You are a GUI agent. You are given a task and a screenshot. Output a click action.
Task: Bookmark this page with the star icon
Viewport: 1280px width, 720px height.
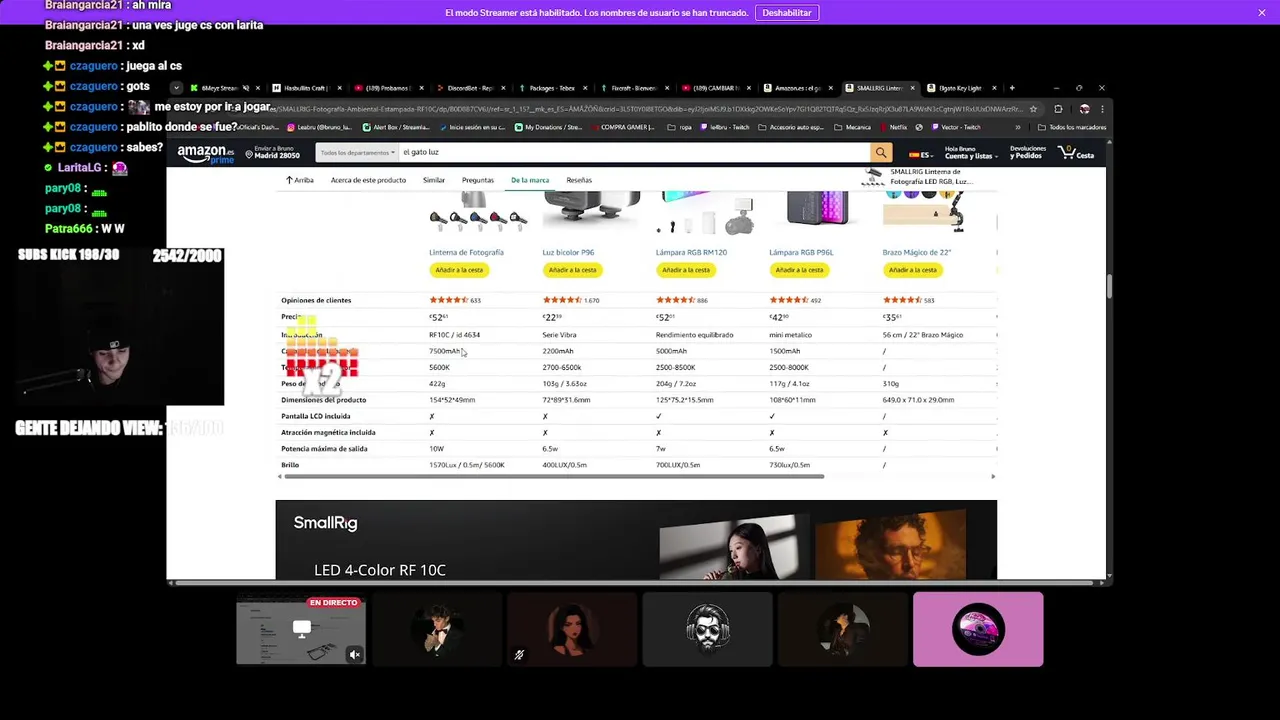click(x=1033, y=109)
